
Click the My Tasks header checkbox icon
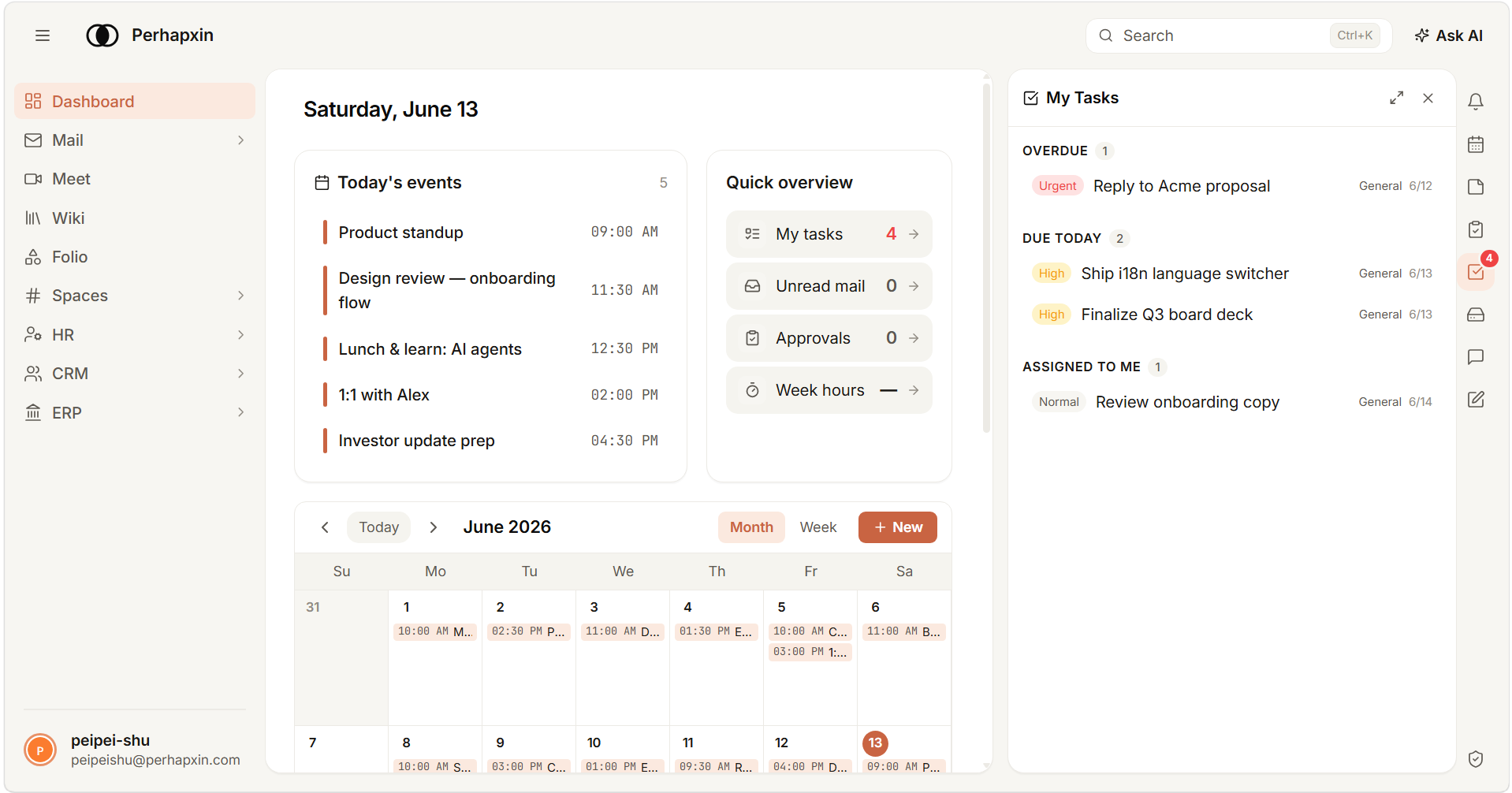point(1030,98)
